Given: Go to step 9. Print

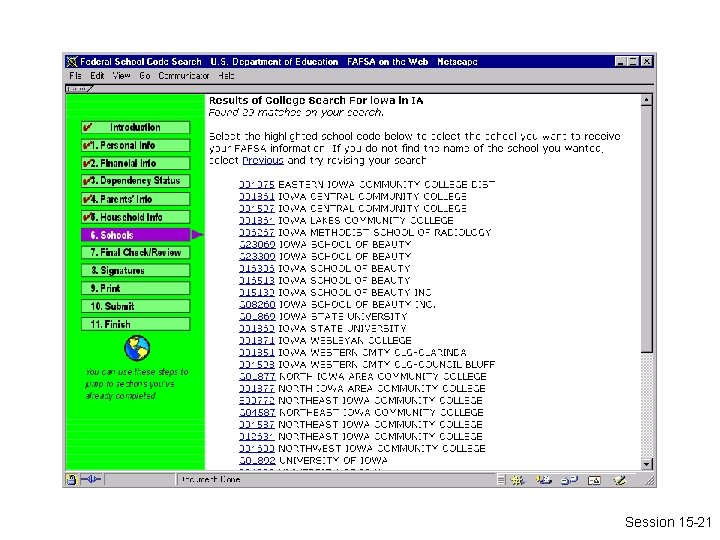Looking at the screenshot, I should click(x=135, y=288).
